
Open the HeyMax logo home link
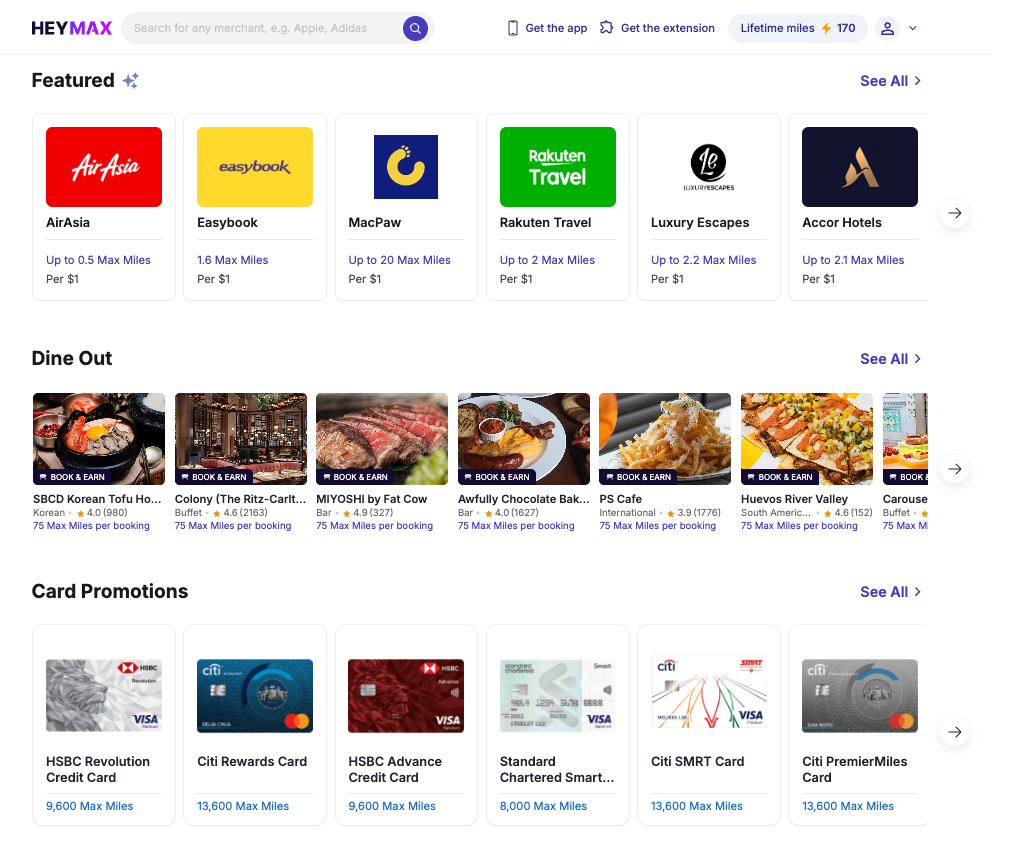[72, 28]
